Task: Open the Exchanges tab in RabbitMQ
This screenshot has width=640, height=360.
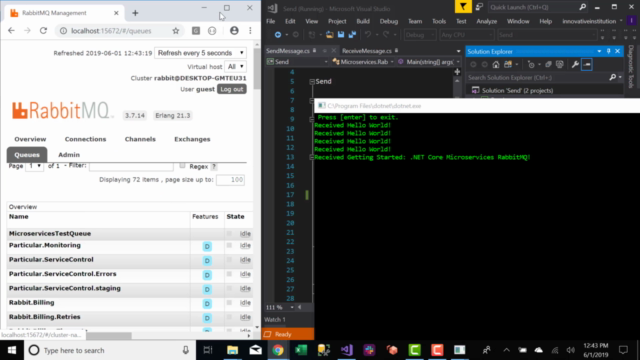Action: point(192,139)
